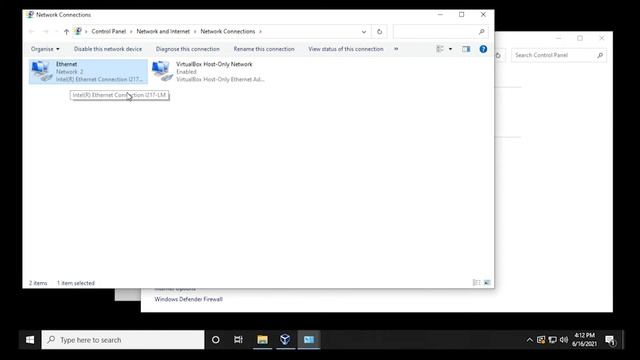Open Task View on taskbar
The width and height of the screenshot is (640, 360).
(238, 340)
